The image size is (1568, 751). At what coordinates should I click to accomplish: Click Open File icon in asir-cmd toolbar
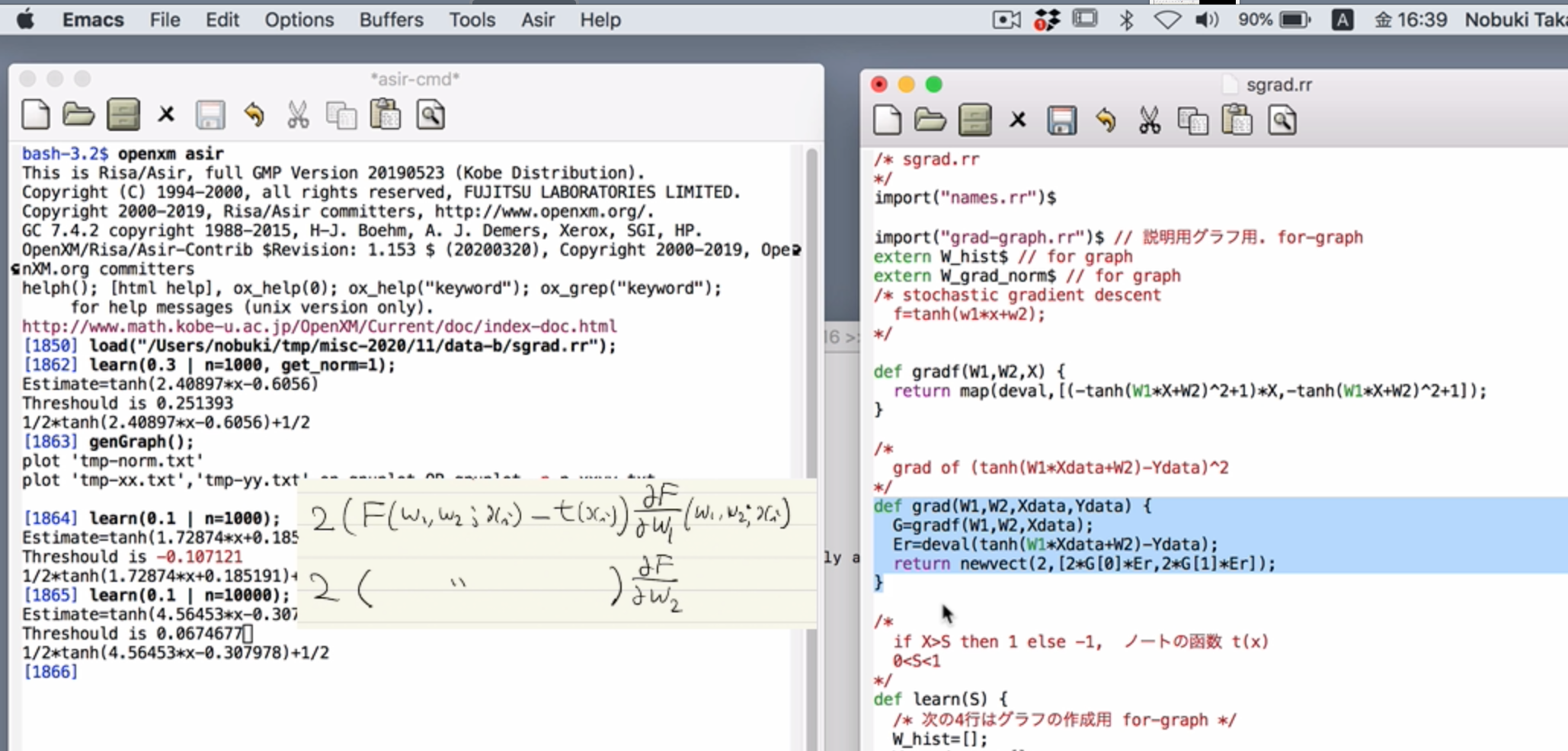pyautogui.click(x=78, y=116)
